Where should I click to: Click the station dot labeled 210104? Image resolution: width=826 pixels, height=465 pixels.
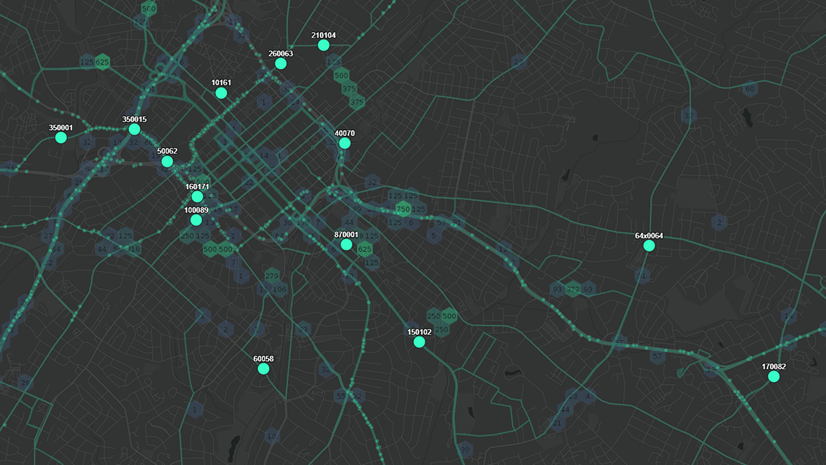tap(323, 45)
